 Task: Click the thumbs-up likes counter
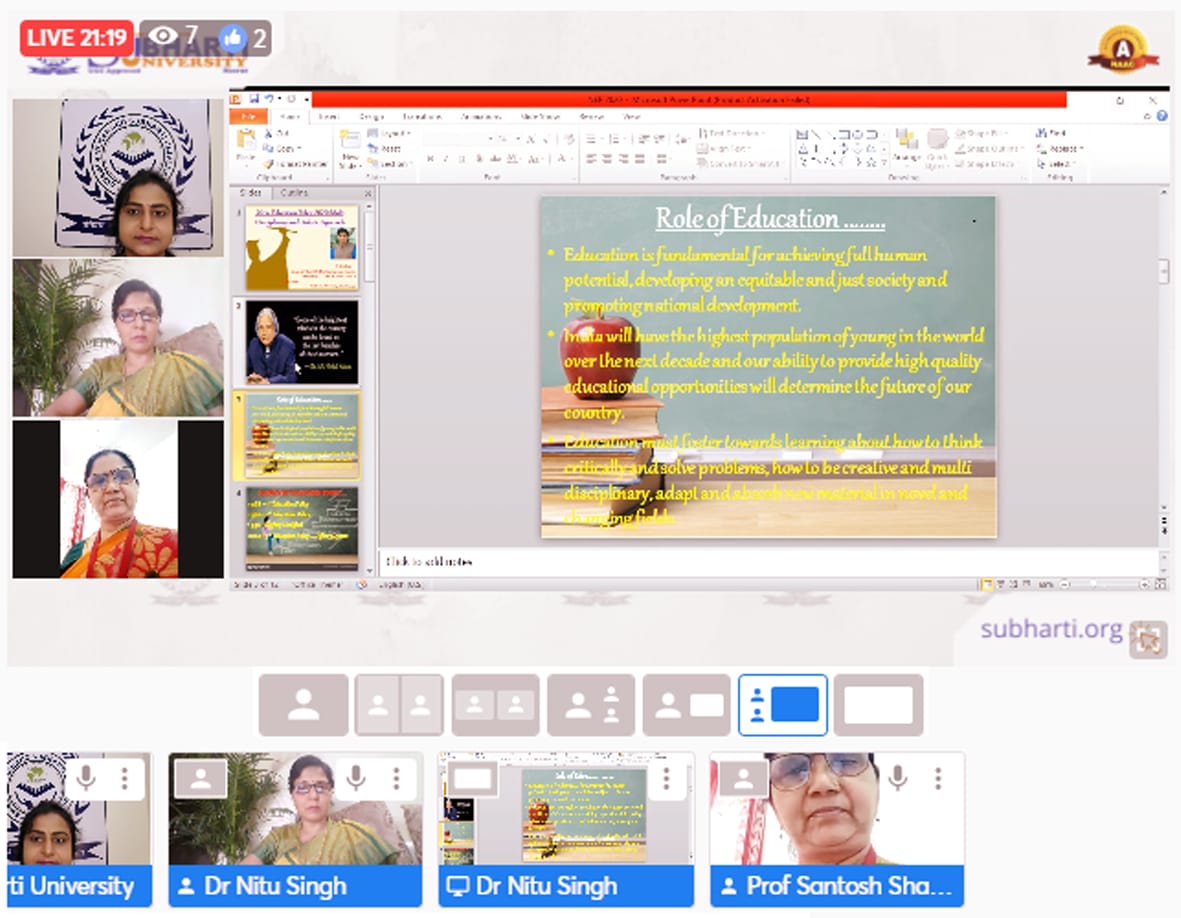coord(243,37)
